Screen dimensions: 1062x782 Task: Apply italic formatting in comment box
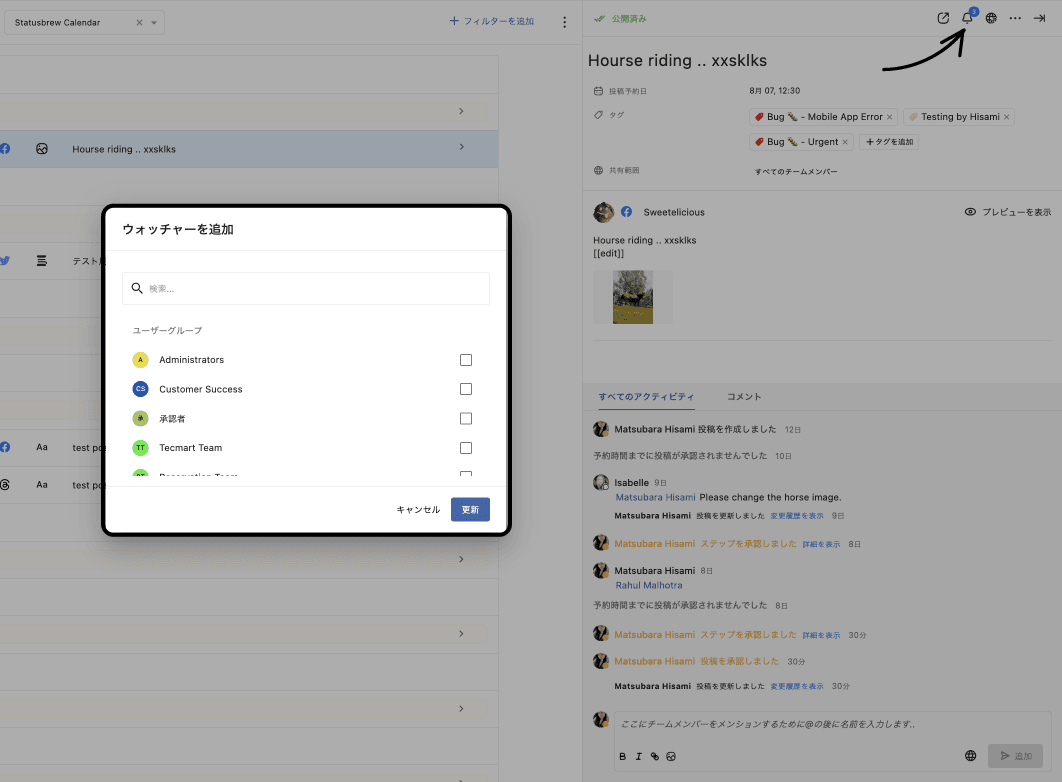click(638, 757)
